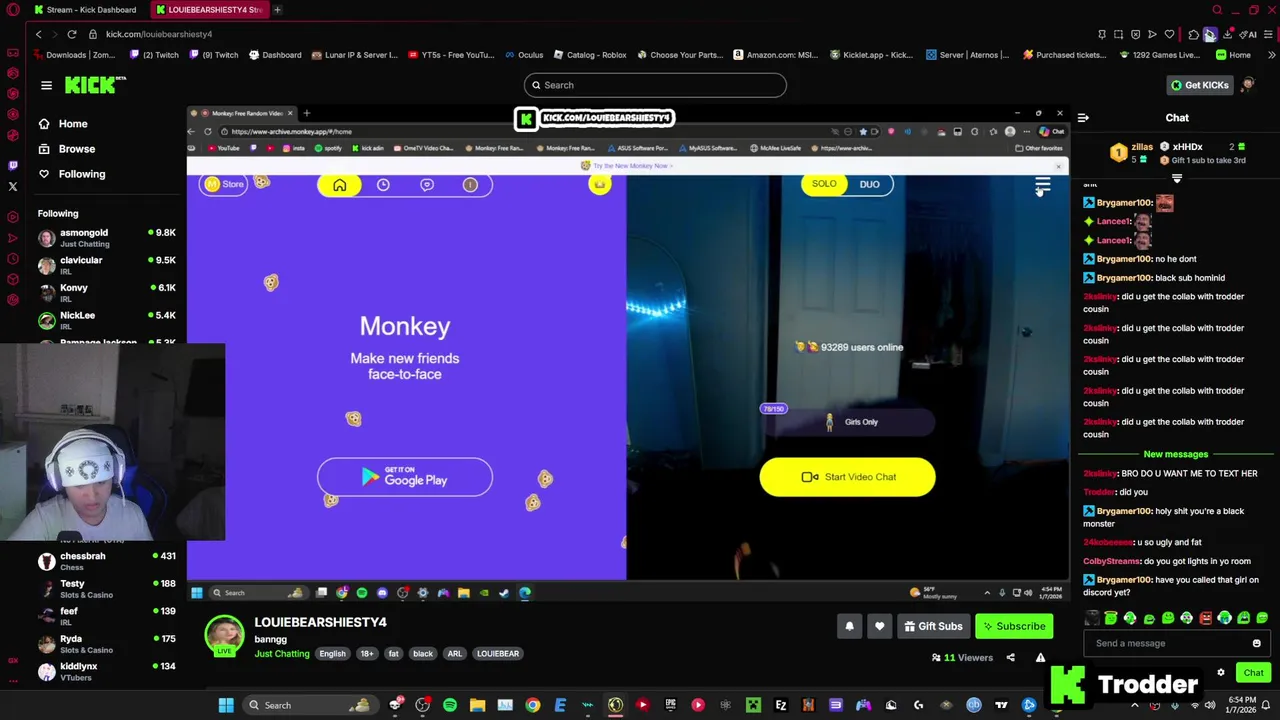Open the Amazon.com bookmark
Screen dimensions: 1280x720
pos(775,55)
